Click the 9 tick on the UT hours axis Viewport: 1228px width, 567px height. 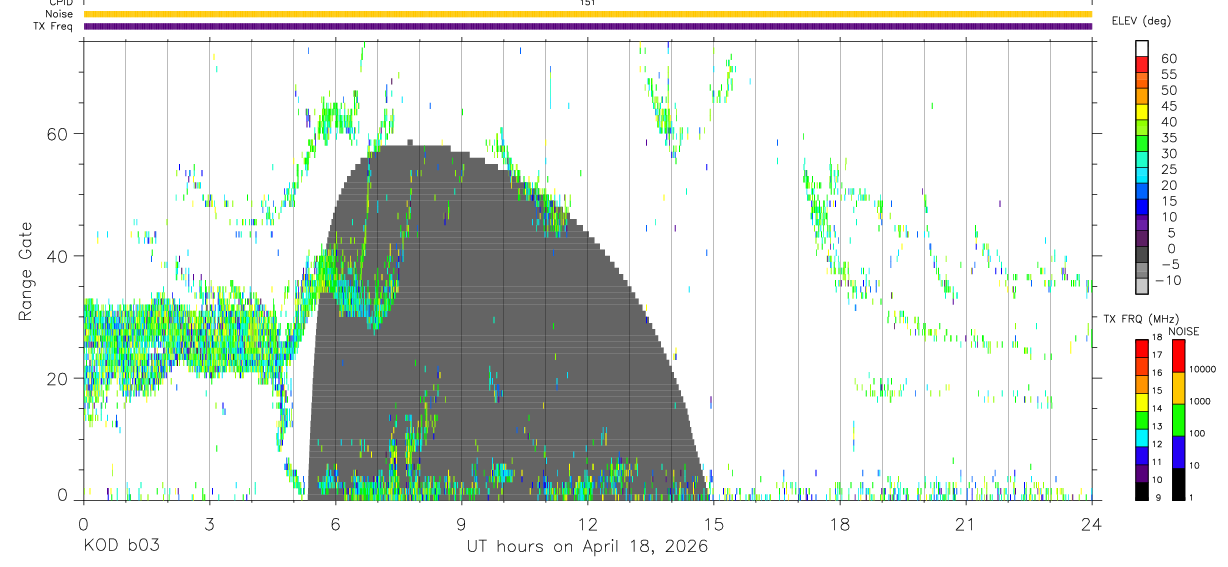[461, 524]
